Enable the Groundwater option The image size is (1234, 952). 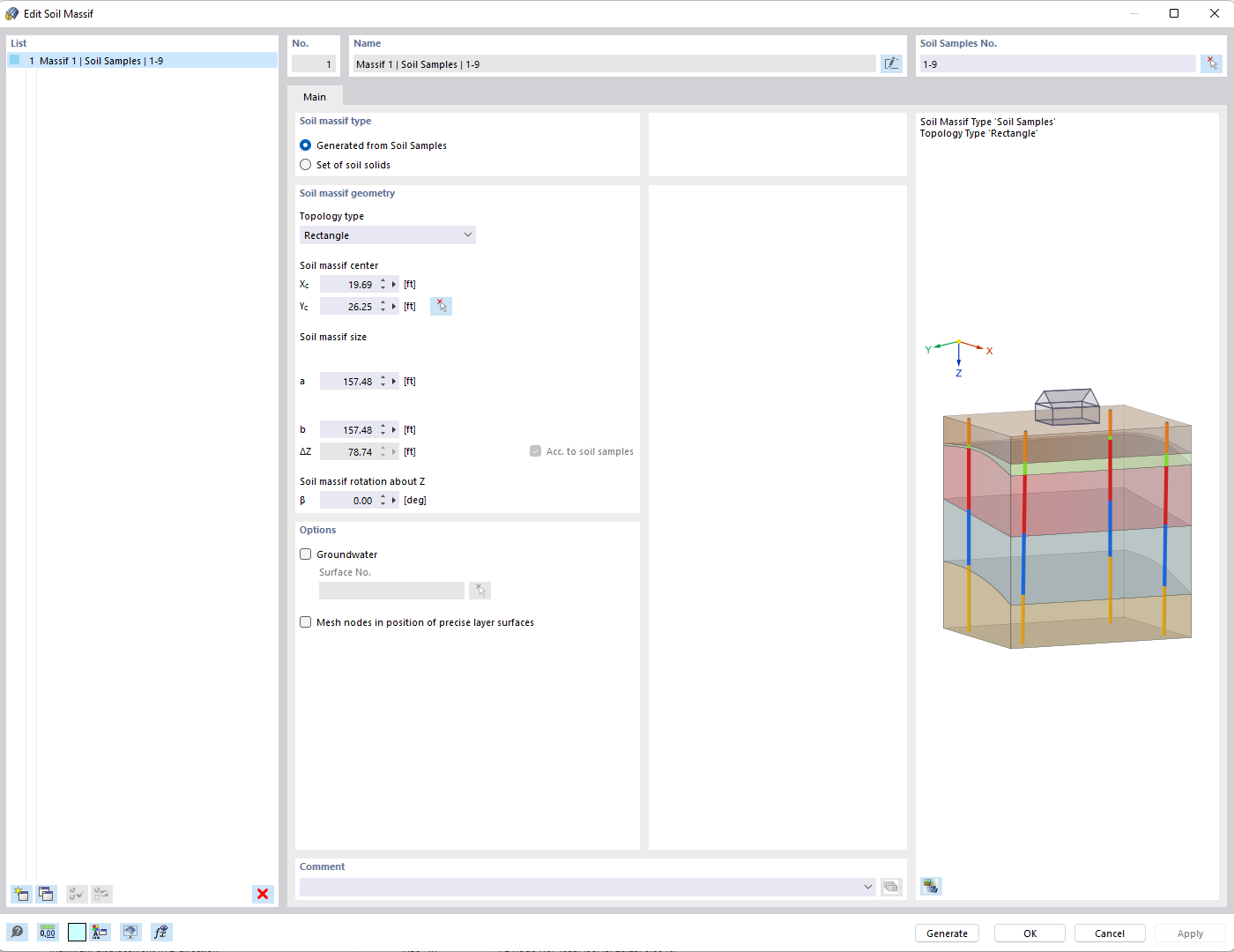pyautogui.click(x=305, y=554)
